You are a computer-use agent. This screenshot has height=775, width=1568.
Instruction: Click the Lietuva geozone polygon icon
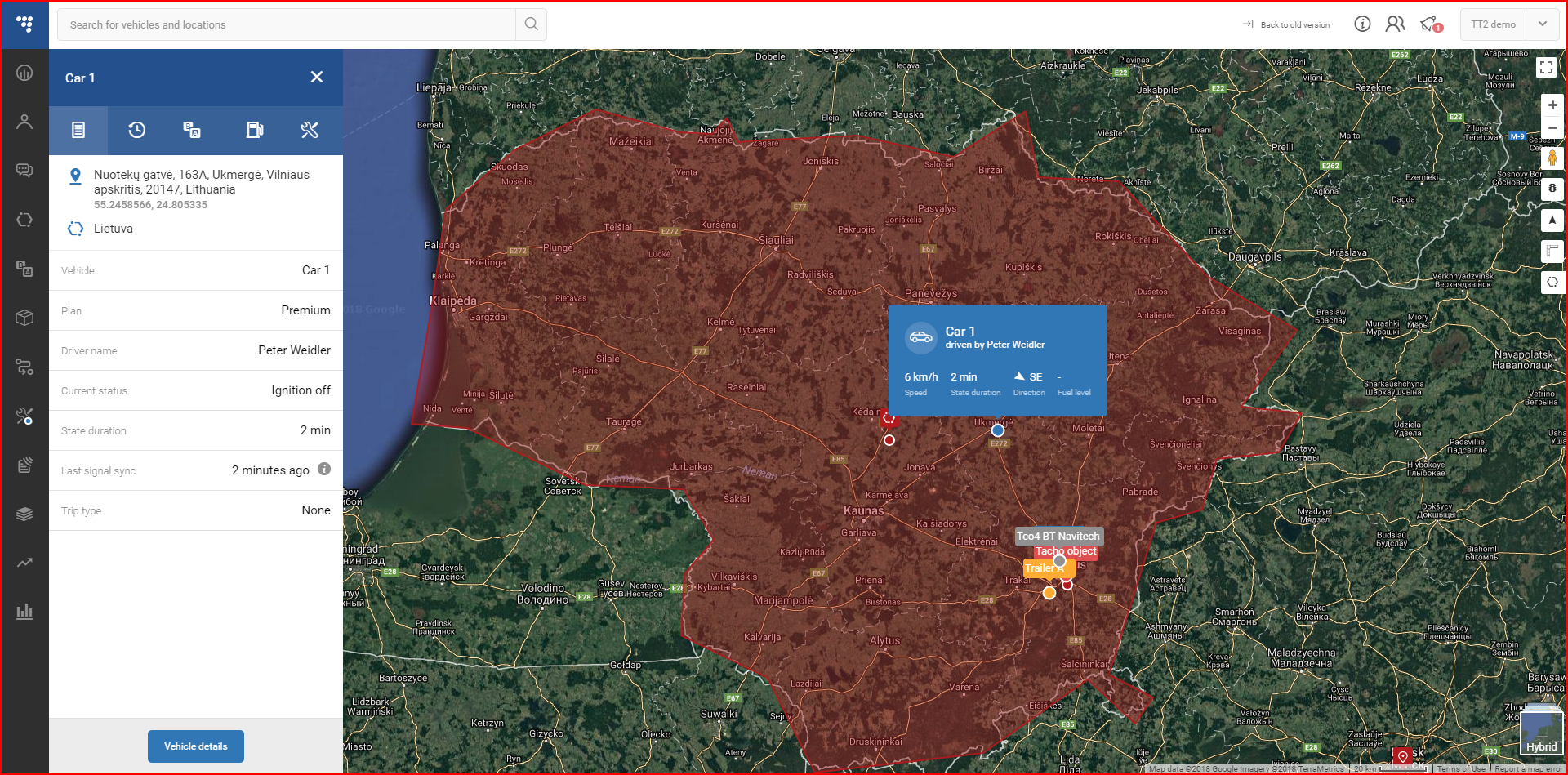[x=75, y=229]
